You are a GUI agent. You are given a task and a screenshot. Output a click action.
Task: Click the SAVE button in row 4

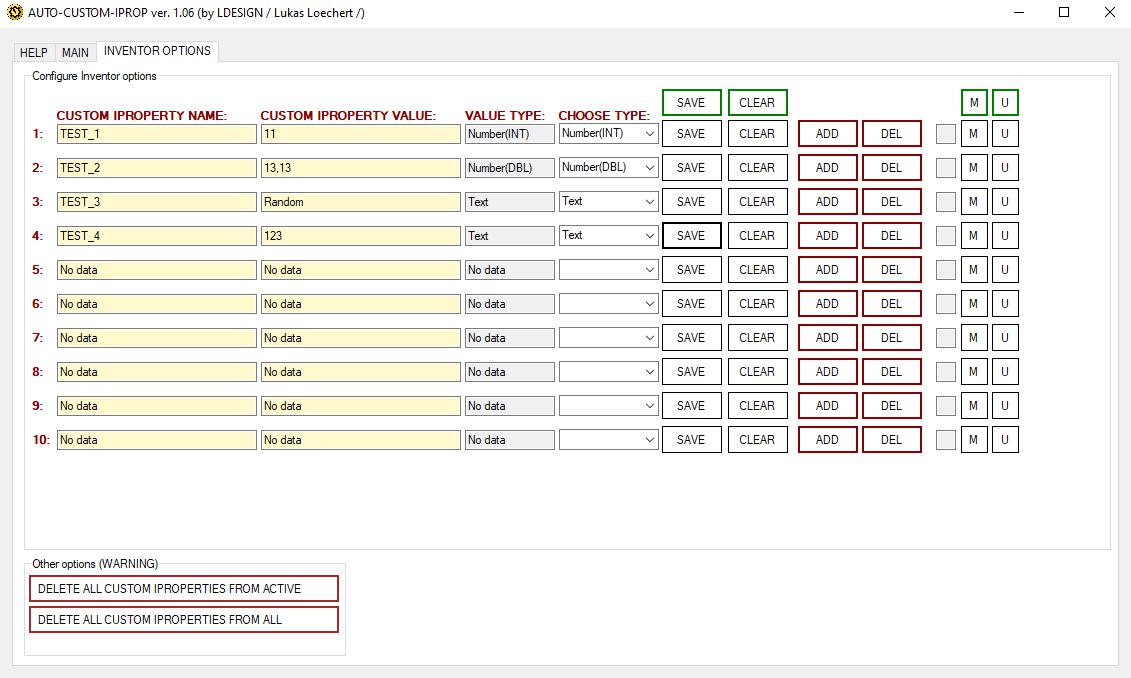691,236
